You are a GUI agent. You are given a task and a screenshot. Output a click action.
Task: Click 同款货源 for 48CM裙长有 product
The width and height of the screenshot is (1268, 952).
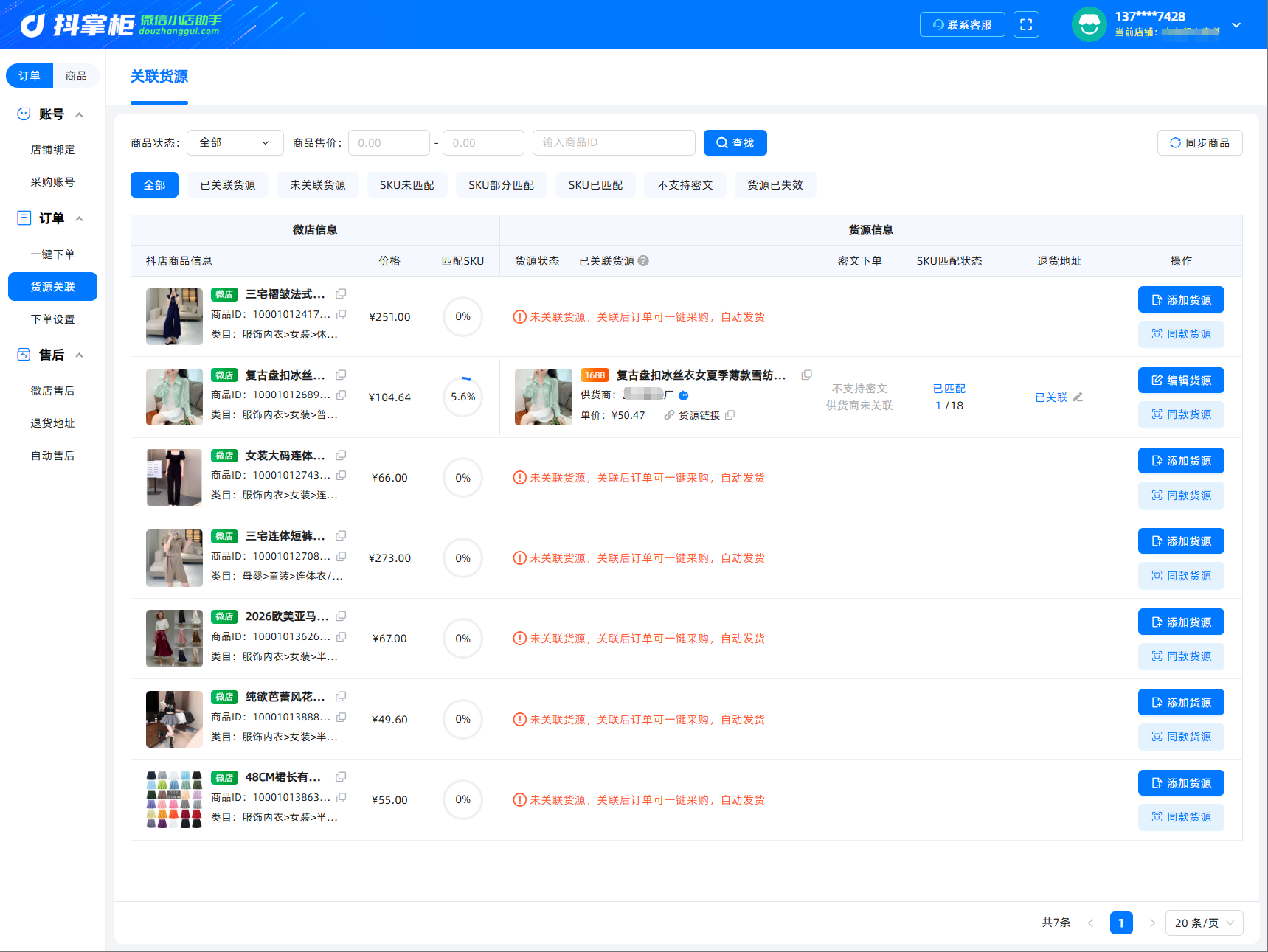[x=1181, y=816]
